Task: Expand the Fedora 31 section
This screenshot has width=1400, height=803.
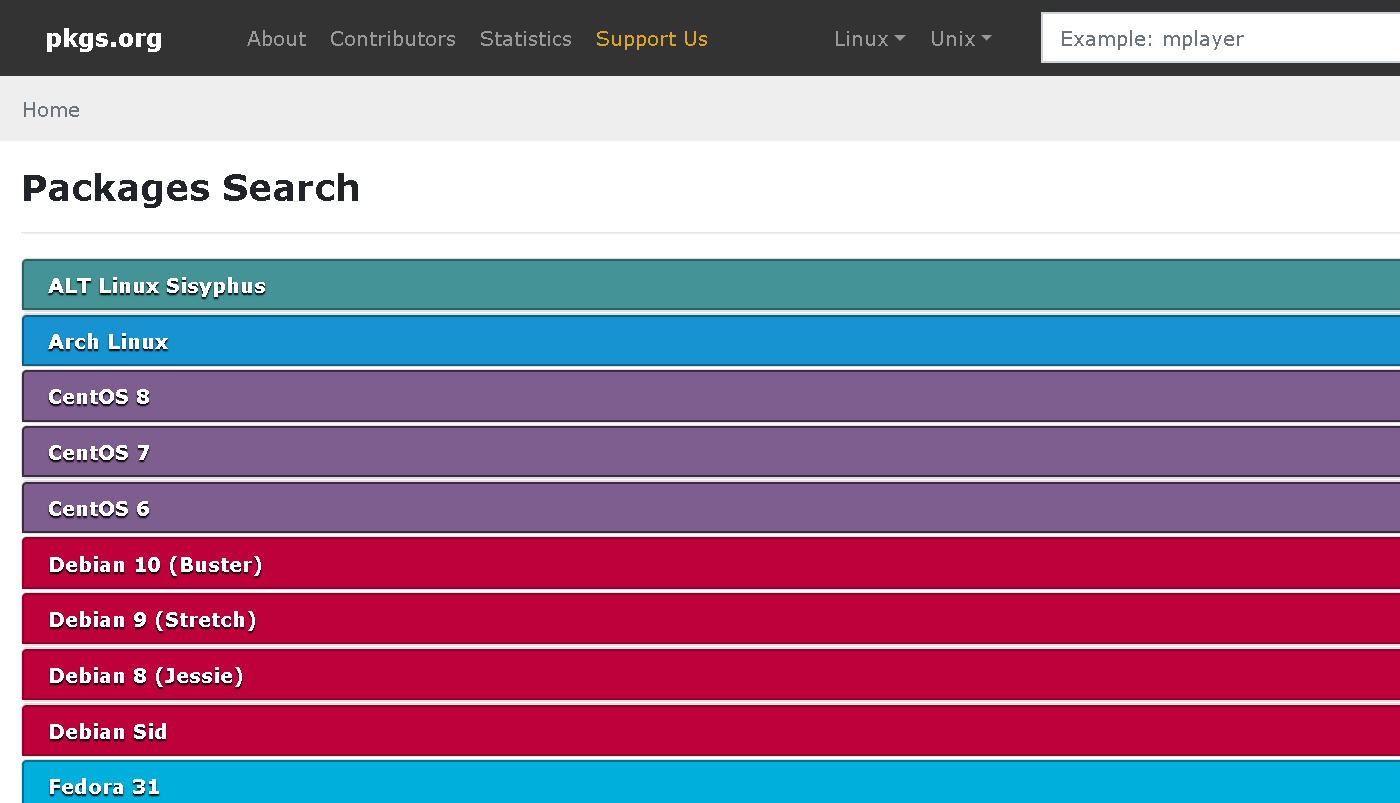Action: coord(711,783)
